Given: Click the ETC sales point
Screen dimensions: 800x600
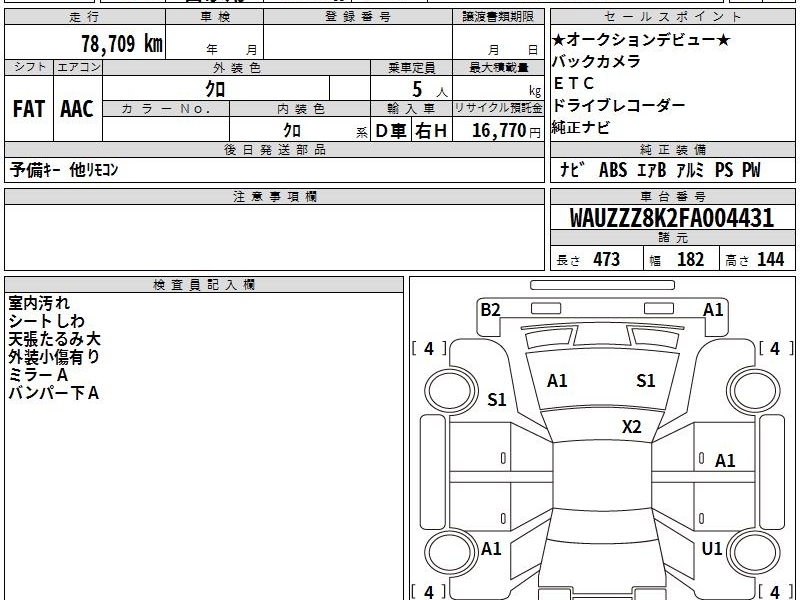Looking at the screenshot, I should (x=573, y=83).
